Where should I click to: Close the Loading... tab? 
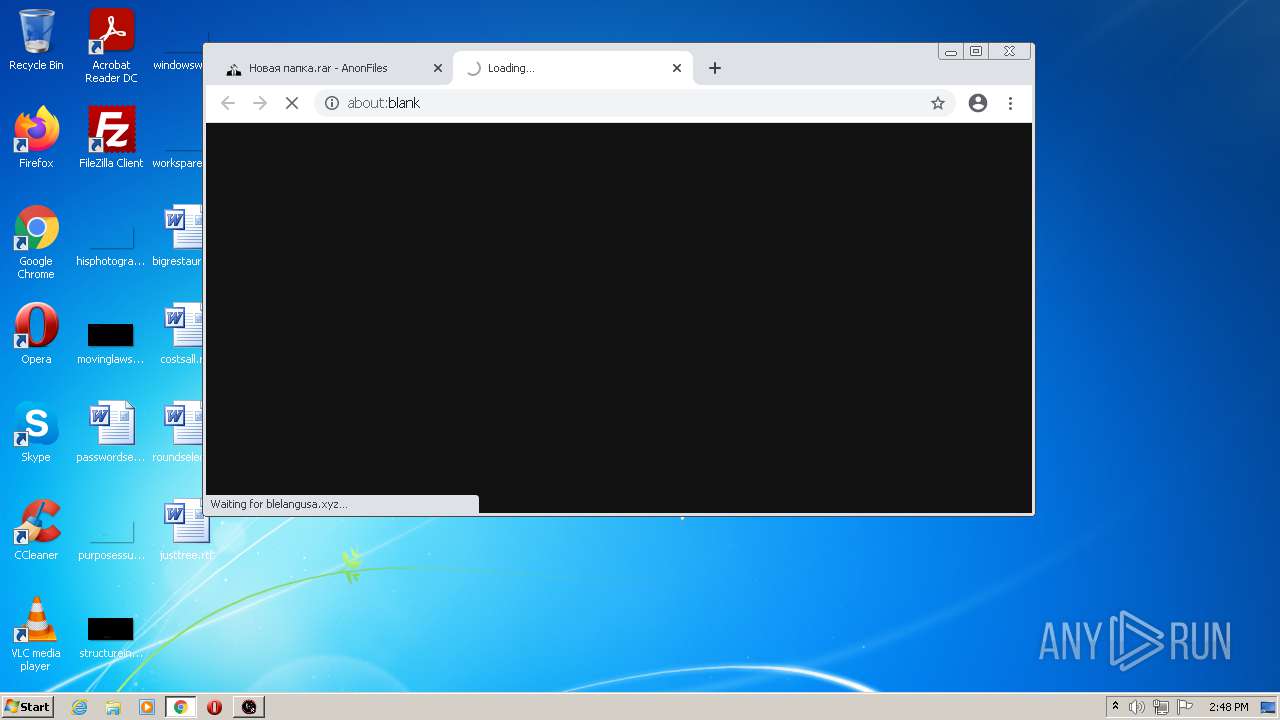(677, 68)
